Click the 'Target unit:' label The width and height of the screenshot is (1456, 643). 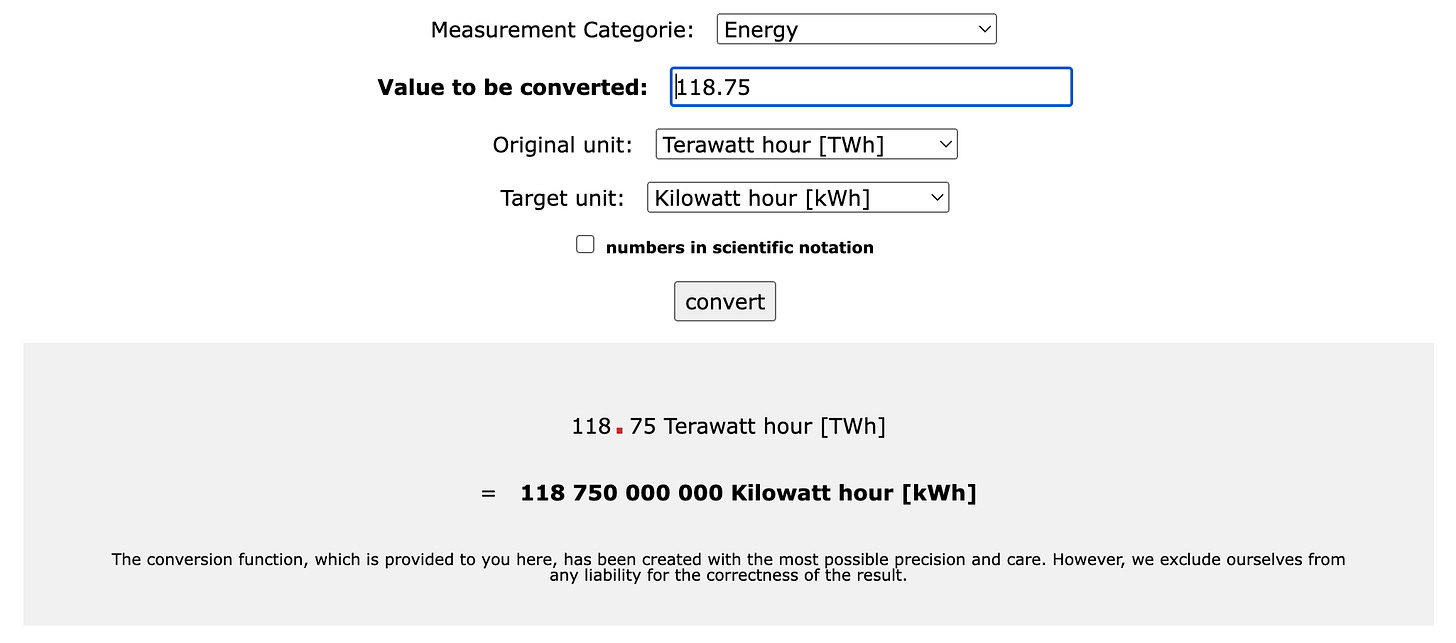(562, 198)
